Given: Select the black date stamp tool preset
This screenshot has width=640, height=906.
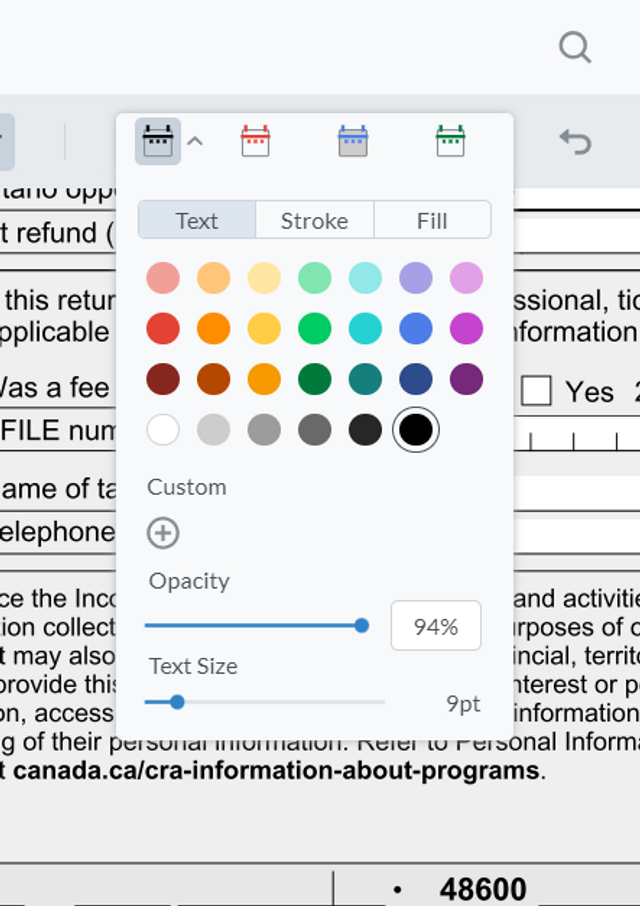Looking at the screenshot, I should (x=158, y=141).
